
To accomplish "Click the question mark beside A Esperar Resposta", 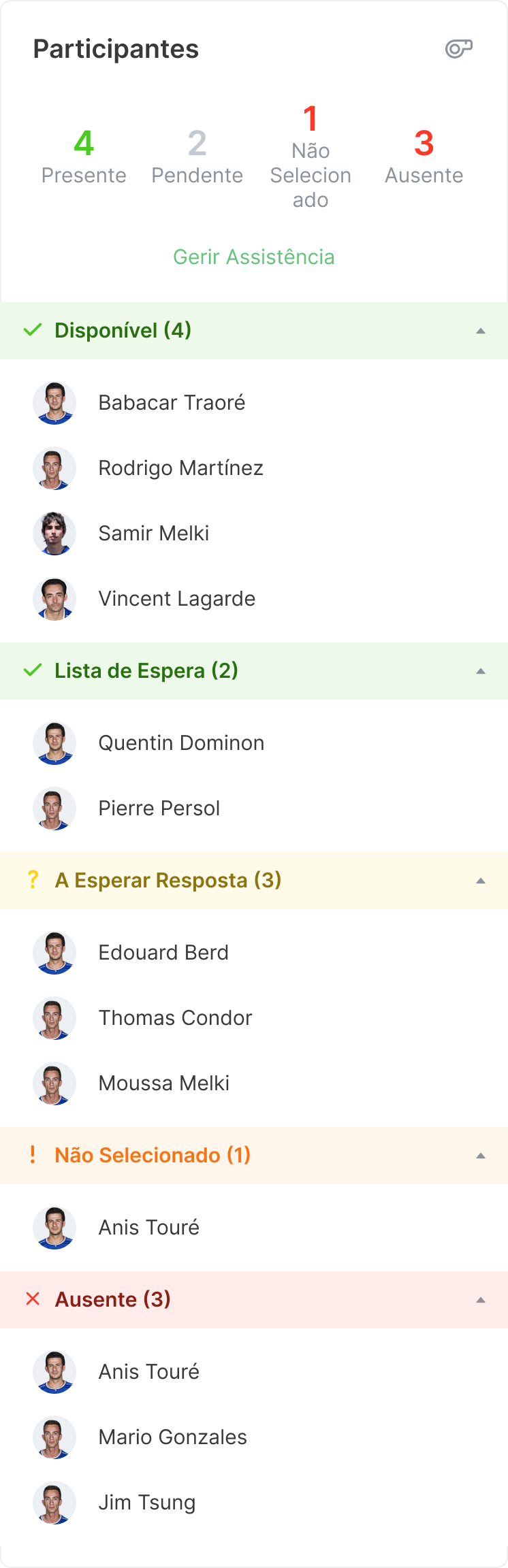I will [32, 881].
